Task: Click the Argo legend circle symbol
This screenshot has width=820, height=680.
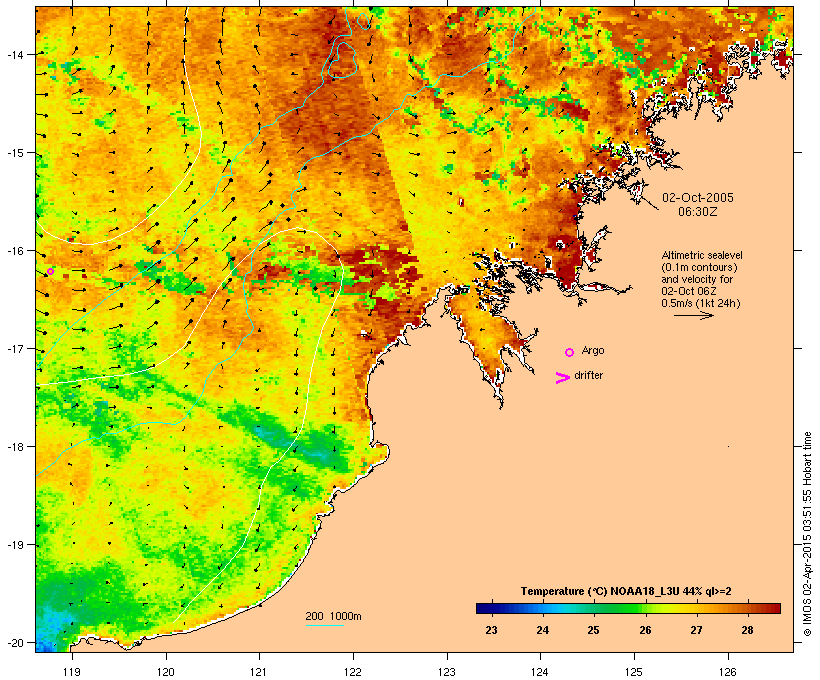Action: 570,353
